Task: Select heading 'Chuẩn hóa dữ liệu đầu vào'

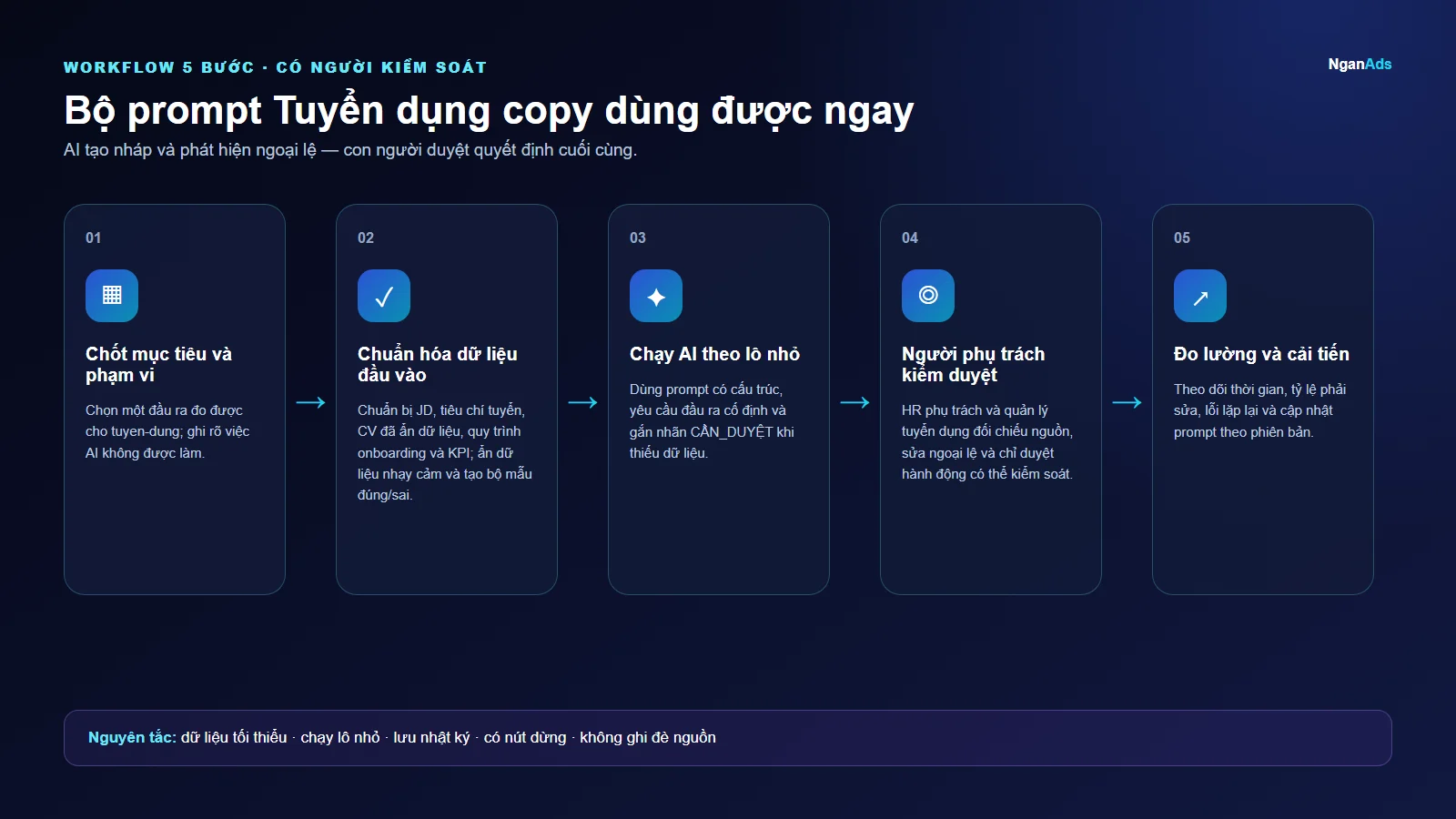Action: [x=437, y=364]
